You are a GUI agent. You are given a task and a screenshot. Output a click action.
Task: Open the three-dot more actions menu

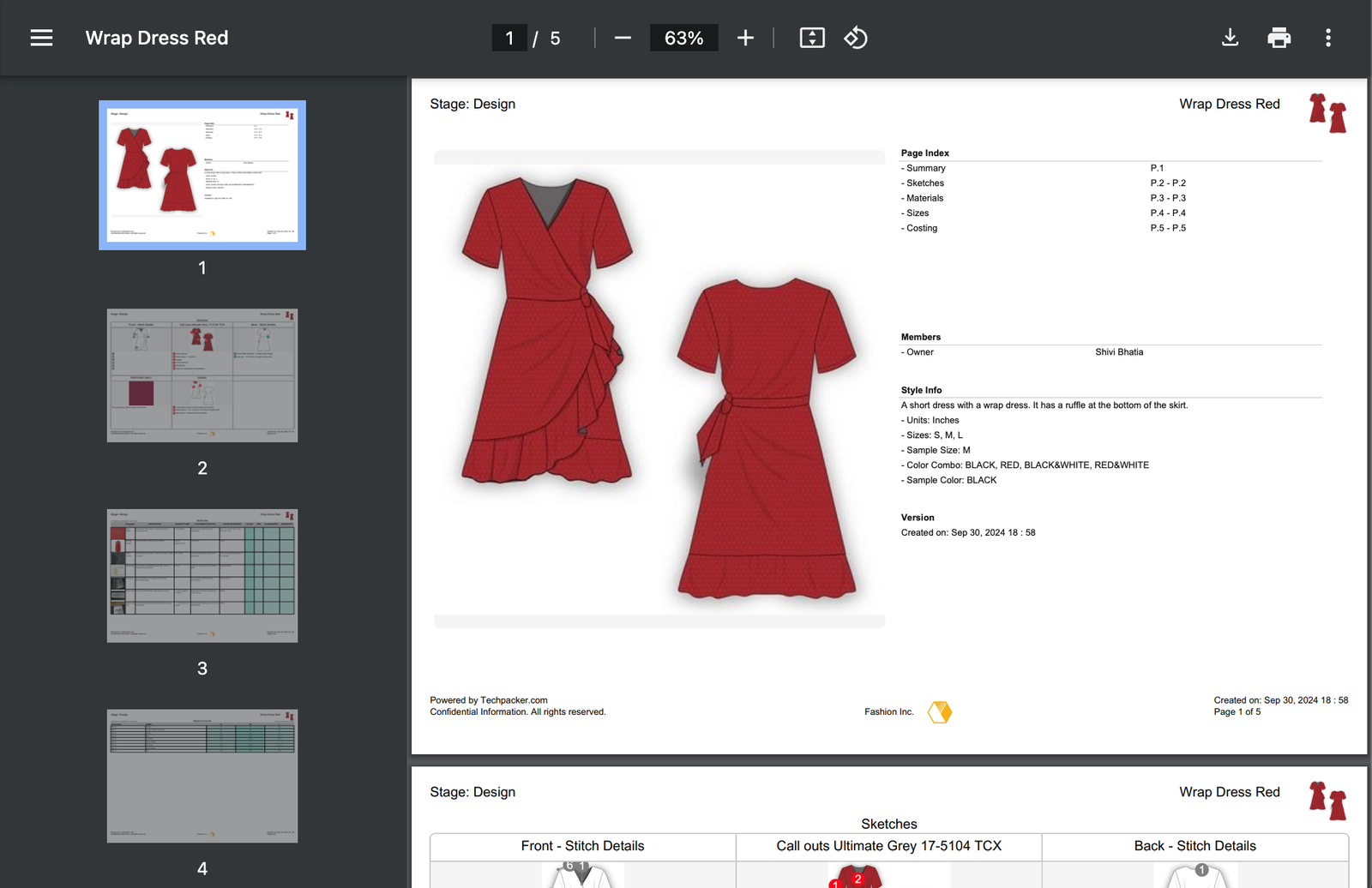point(1327,38)
